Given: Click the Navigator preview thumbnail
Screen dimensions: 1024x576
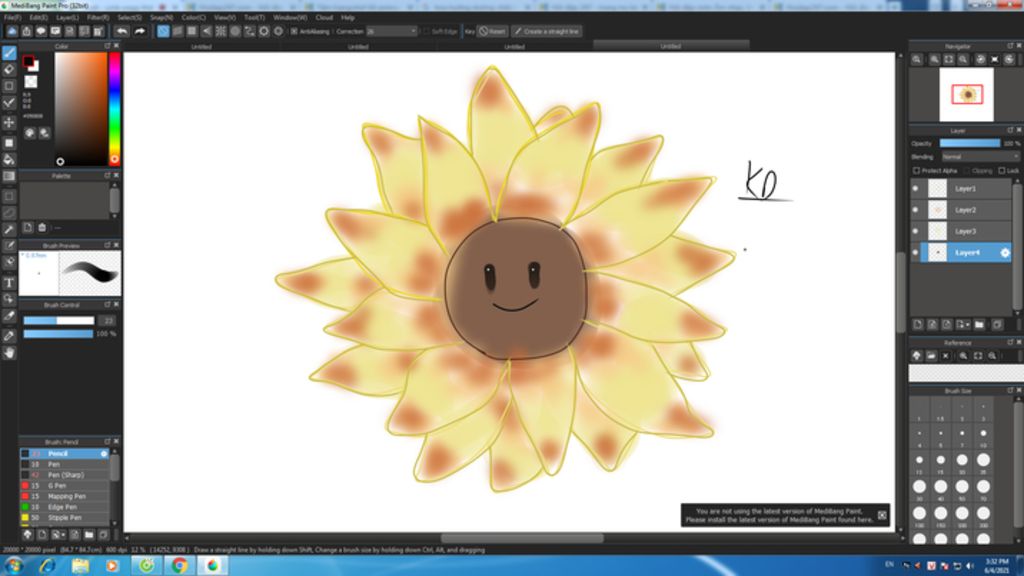Looking at the screenshot, I should [x=967, y=95].
